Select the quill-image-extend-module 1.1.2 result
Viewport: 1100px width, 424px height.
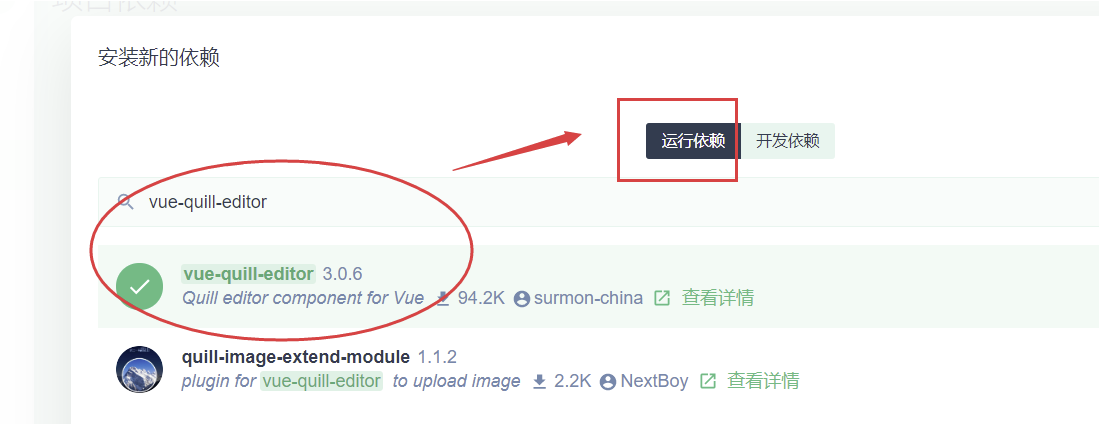click(x=598, y=369)
